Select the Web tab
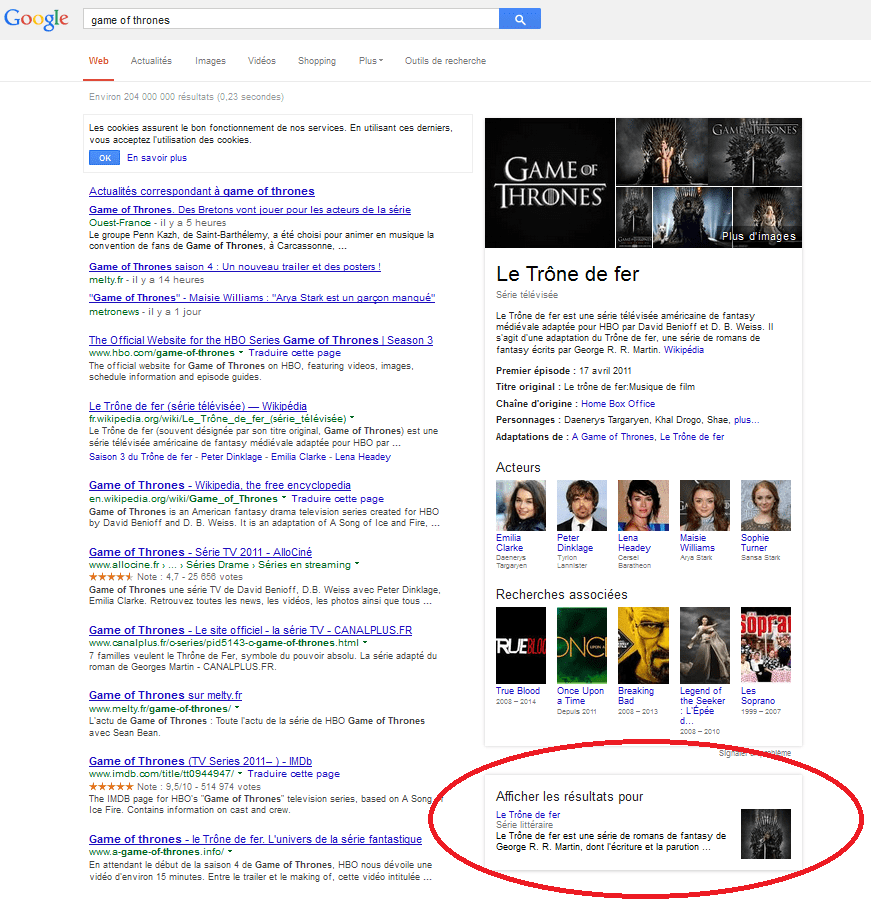The height and width of the screenshot is (899, 871). 99,61
